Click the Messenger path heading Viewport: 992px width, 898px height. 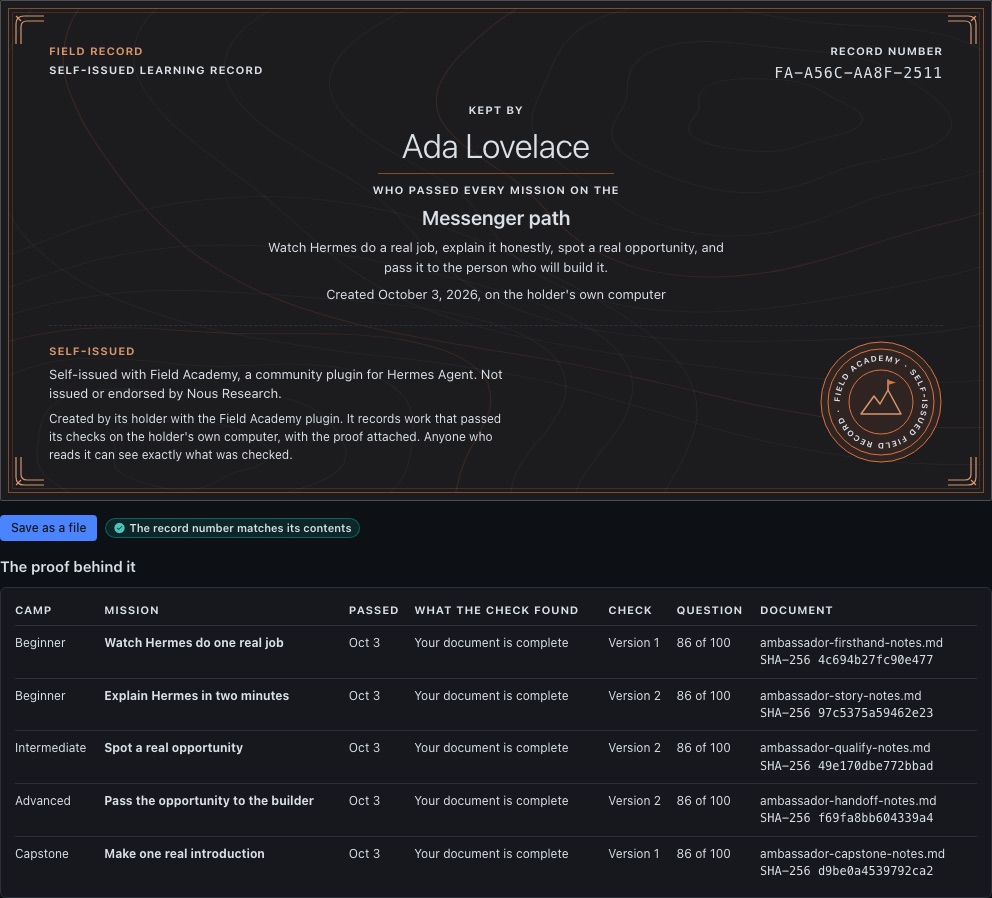tap(496, 218)
